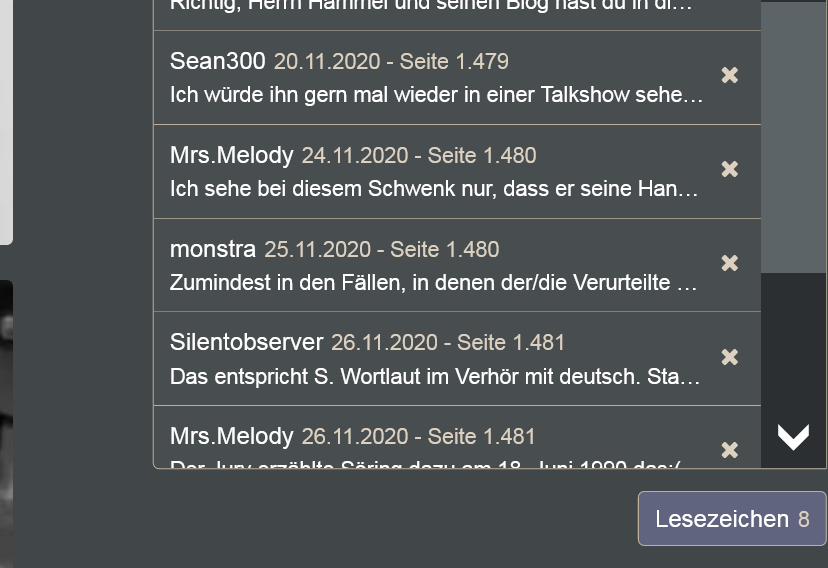This screenshot has width=828, height=568.
Task: Remove the Sean300 bookmark with its X icon
Action: (x=729, y=75)
